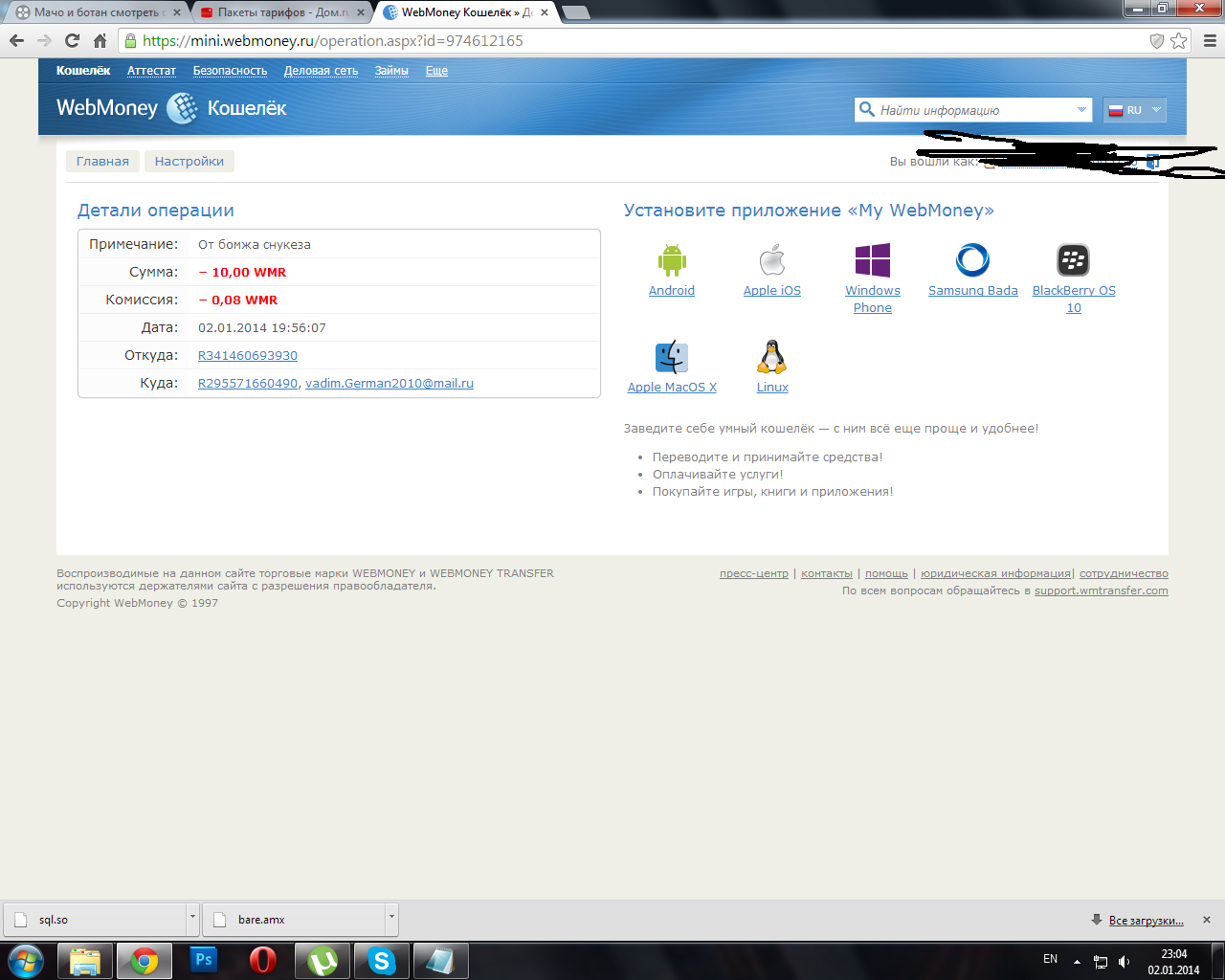Screen dimensions: 1225x980
Task: Expand the search field dropdown arrow
Action: pyautogui.click(x=1081, y=109)
